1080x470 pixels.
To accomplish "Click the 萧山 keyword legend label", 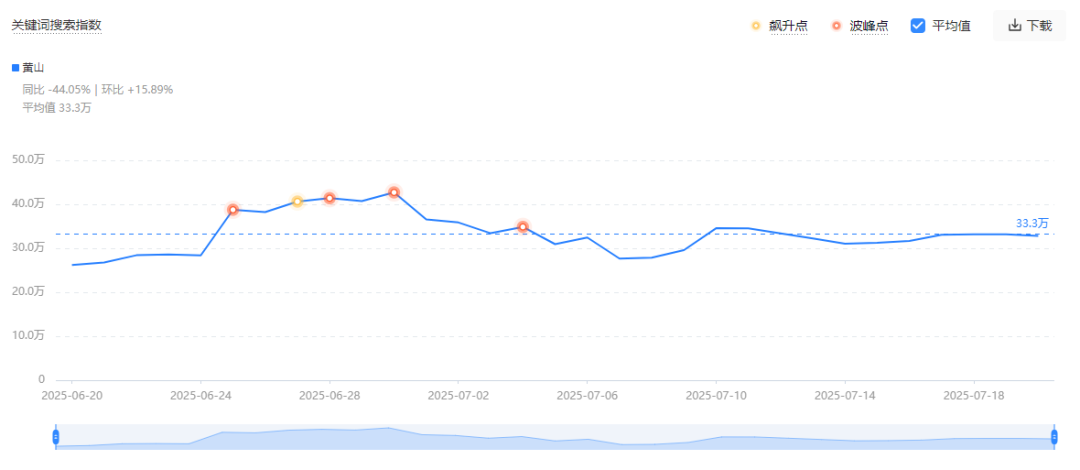I will click(x=34, y=68).
